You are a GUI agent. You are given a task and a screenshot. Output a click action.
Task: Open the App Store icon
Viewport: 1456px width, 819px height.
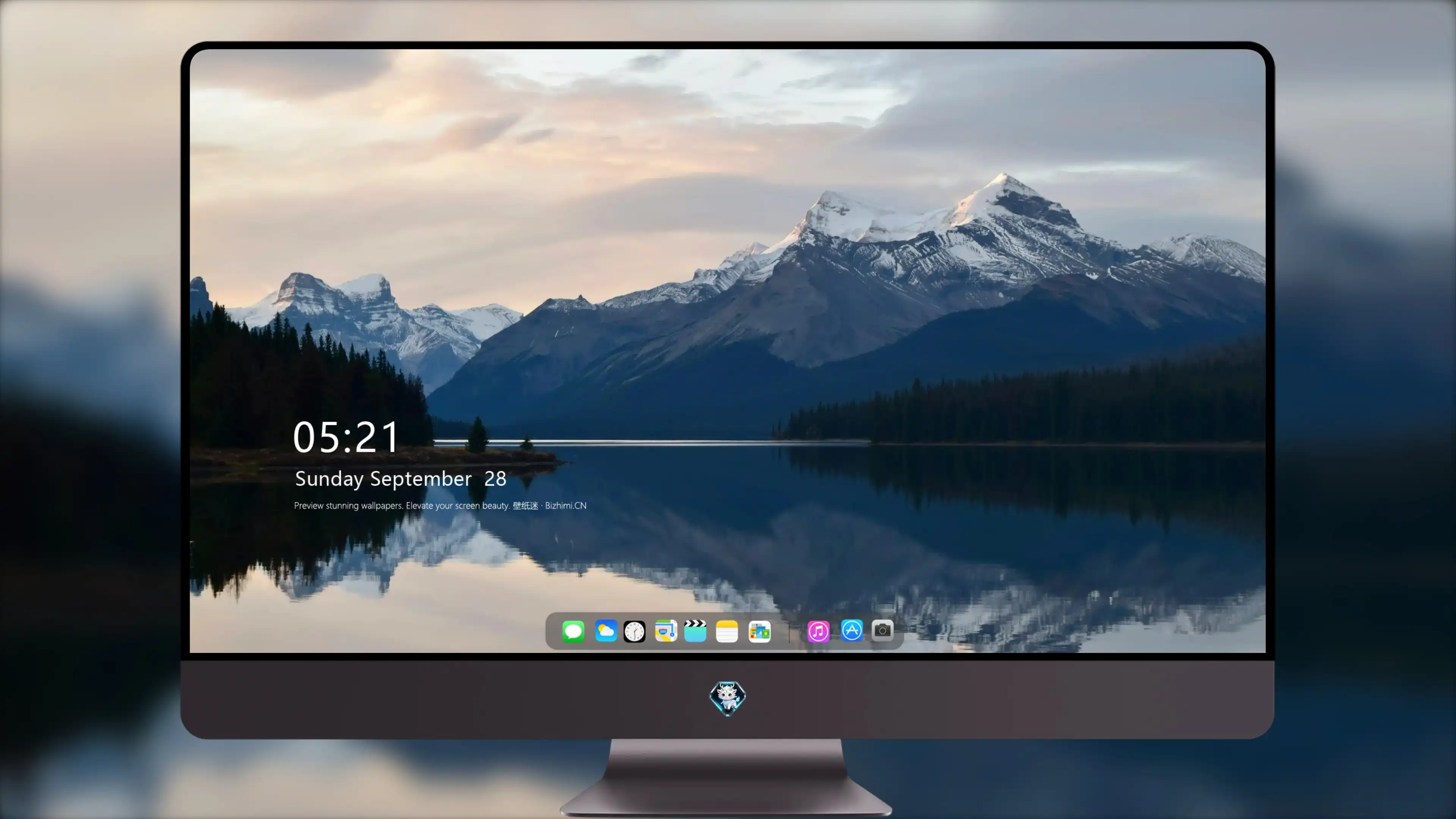852,630
